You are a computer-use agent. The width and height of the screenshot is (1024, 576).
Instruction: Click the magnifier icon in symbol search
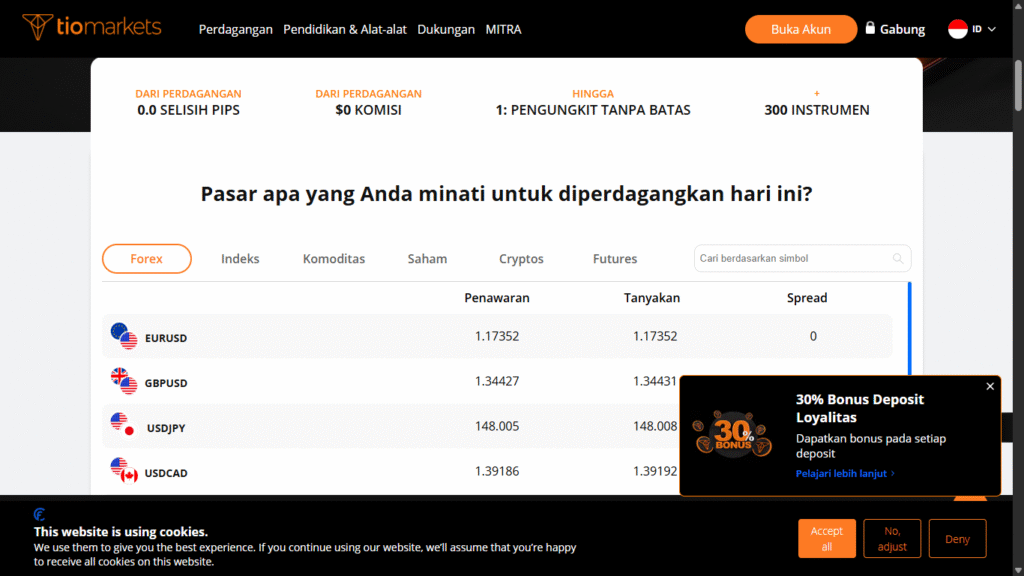897,258
